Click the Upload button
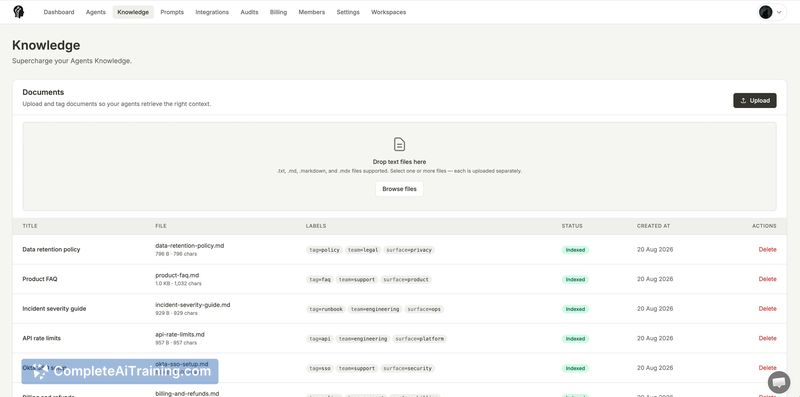Viewport: 800px width, 397px height. pyautogui.click(x=755, y=101)
